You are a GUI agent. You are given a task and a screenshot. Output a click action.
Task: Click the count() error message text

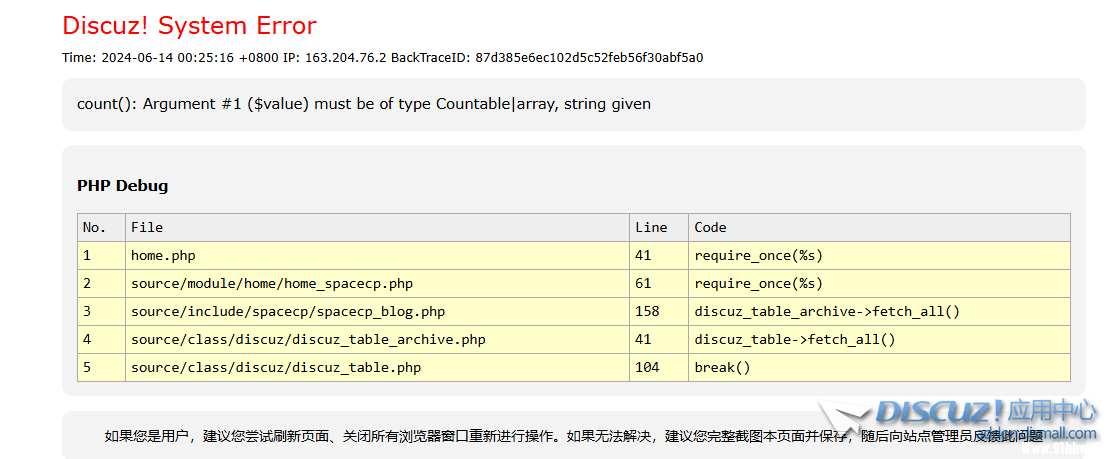[364, 104]
